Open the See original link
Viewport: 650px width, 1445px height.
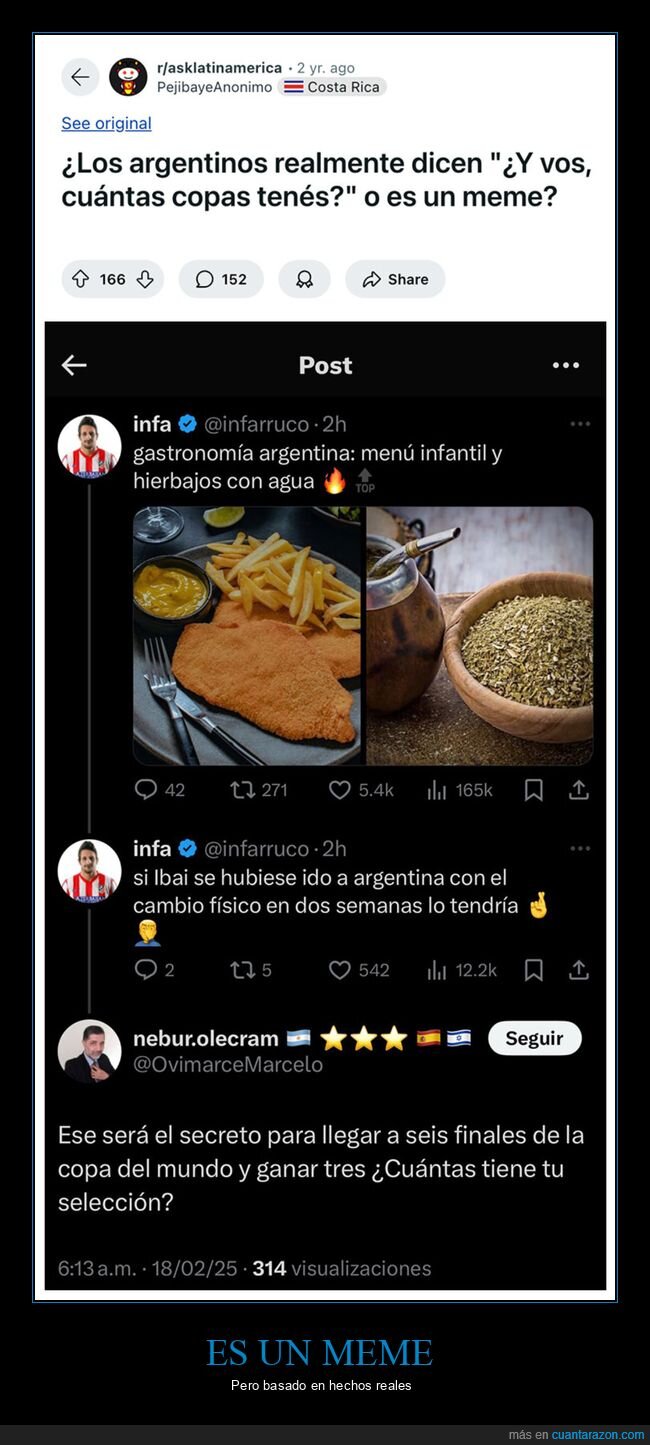point(106,123)
